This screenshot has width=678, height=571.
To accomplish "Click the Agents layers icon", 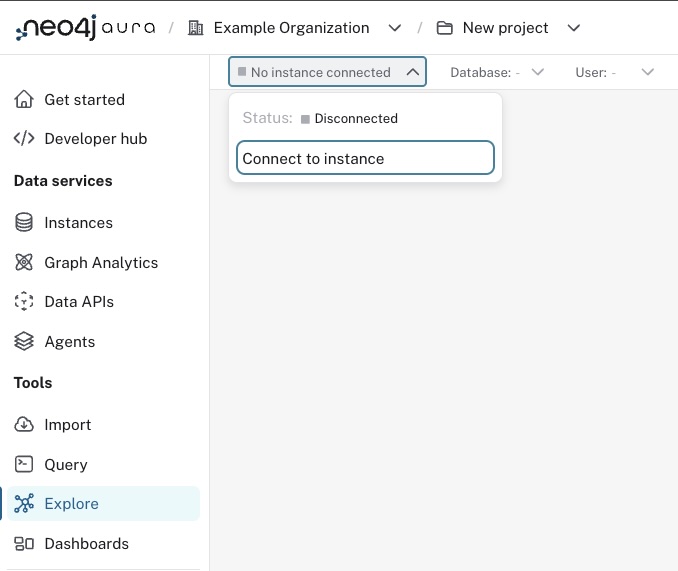I will coord(24,342).
